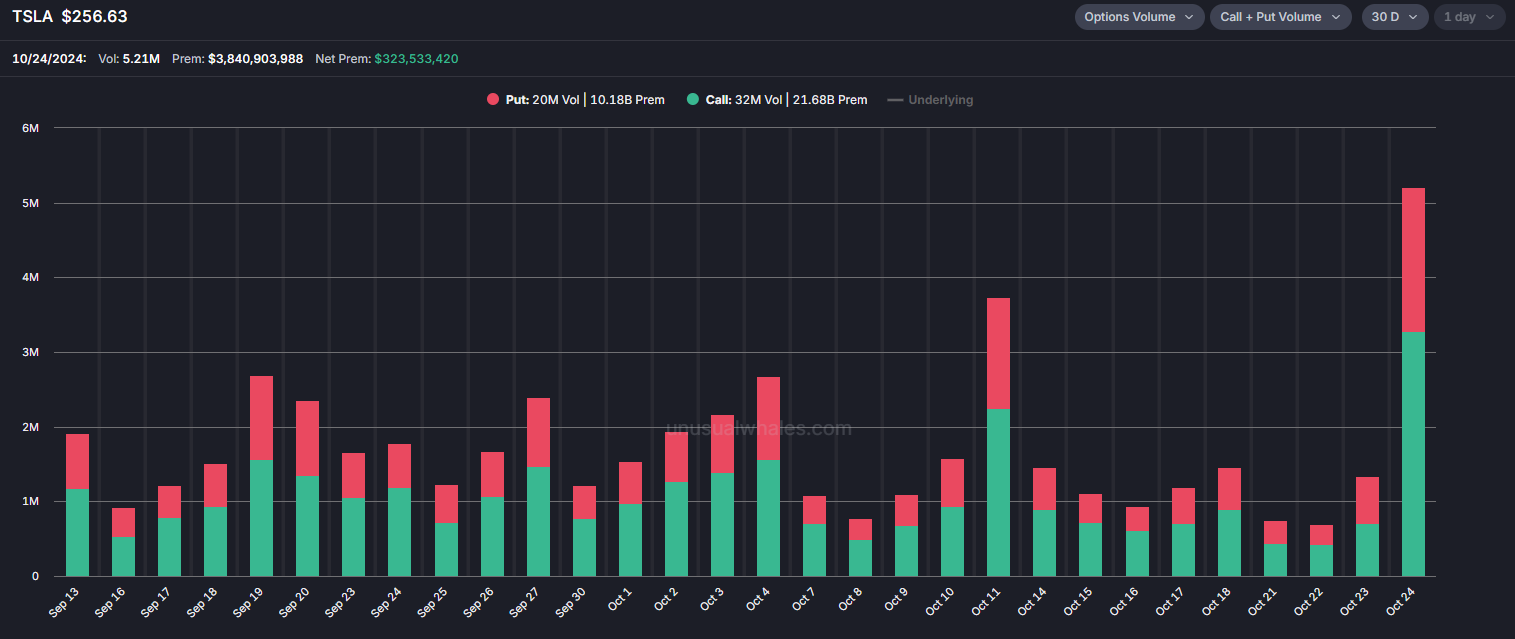
Task: Toggle the Put series in legend
Action: coord(575,100)
